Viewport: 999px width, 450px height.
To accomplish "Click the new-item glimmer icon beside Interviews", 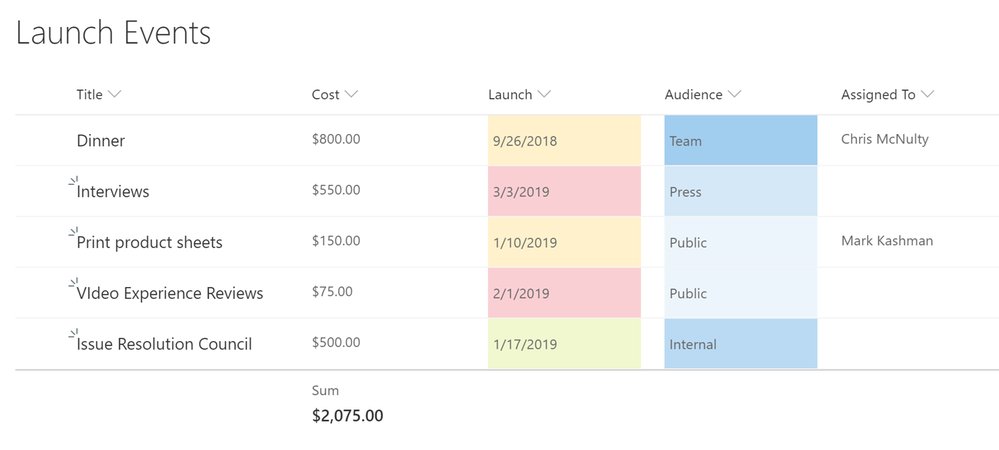I will (x=73, y=182).
